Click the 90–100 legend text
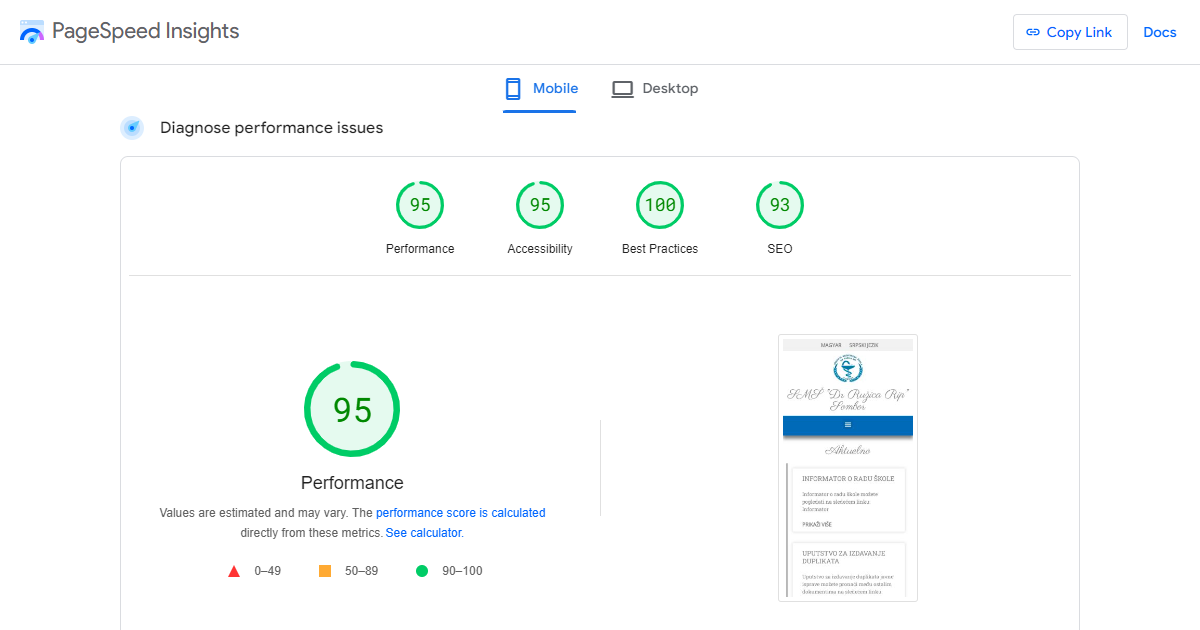This screenshot has width=1200, height=630. click(x=462, y=571)
